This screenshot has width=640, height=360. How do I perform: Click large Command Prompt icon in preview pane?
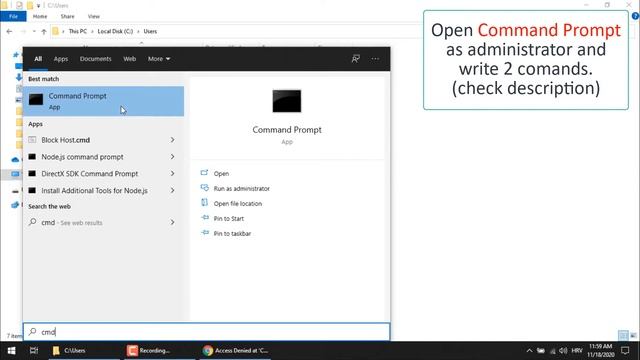tap(287, 101)
